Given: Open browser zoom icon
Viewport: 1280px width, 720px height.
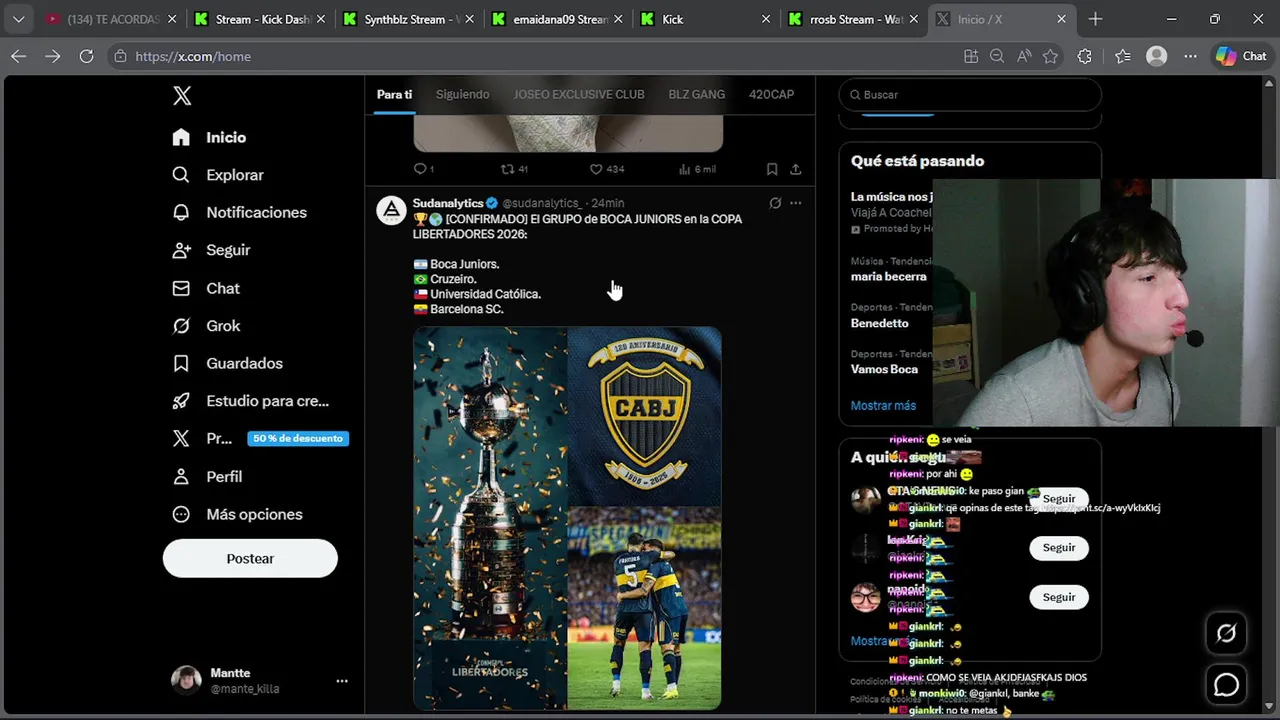Looking at the screenshot, I should [x=997, y=56].
